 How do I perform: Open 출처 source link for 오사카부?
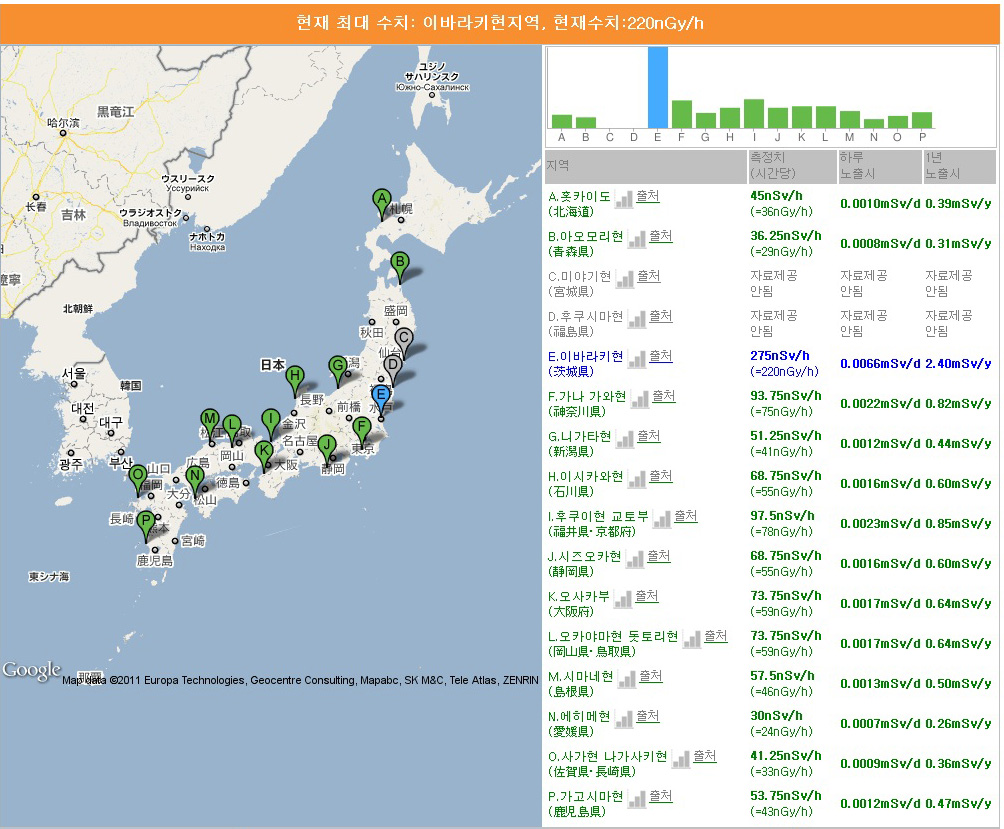[x=646, y=596]
